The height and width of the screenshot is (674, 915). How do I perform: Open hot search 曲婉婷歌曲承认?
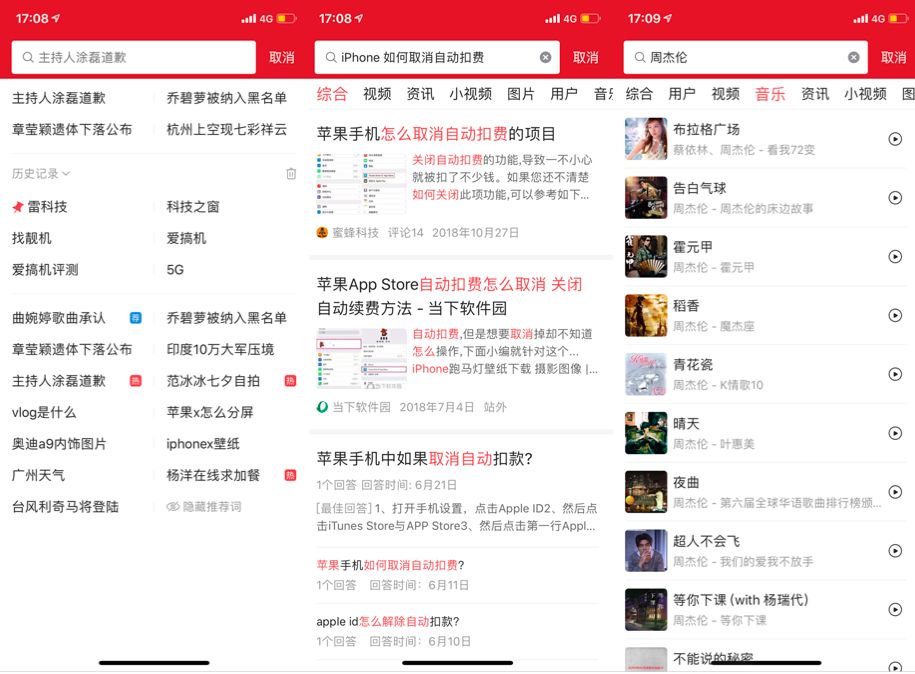pyautogui.click(x=58, y=317)
